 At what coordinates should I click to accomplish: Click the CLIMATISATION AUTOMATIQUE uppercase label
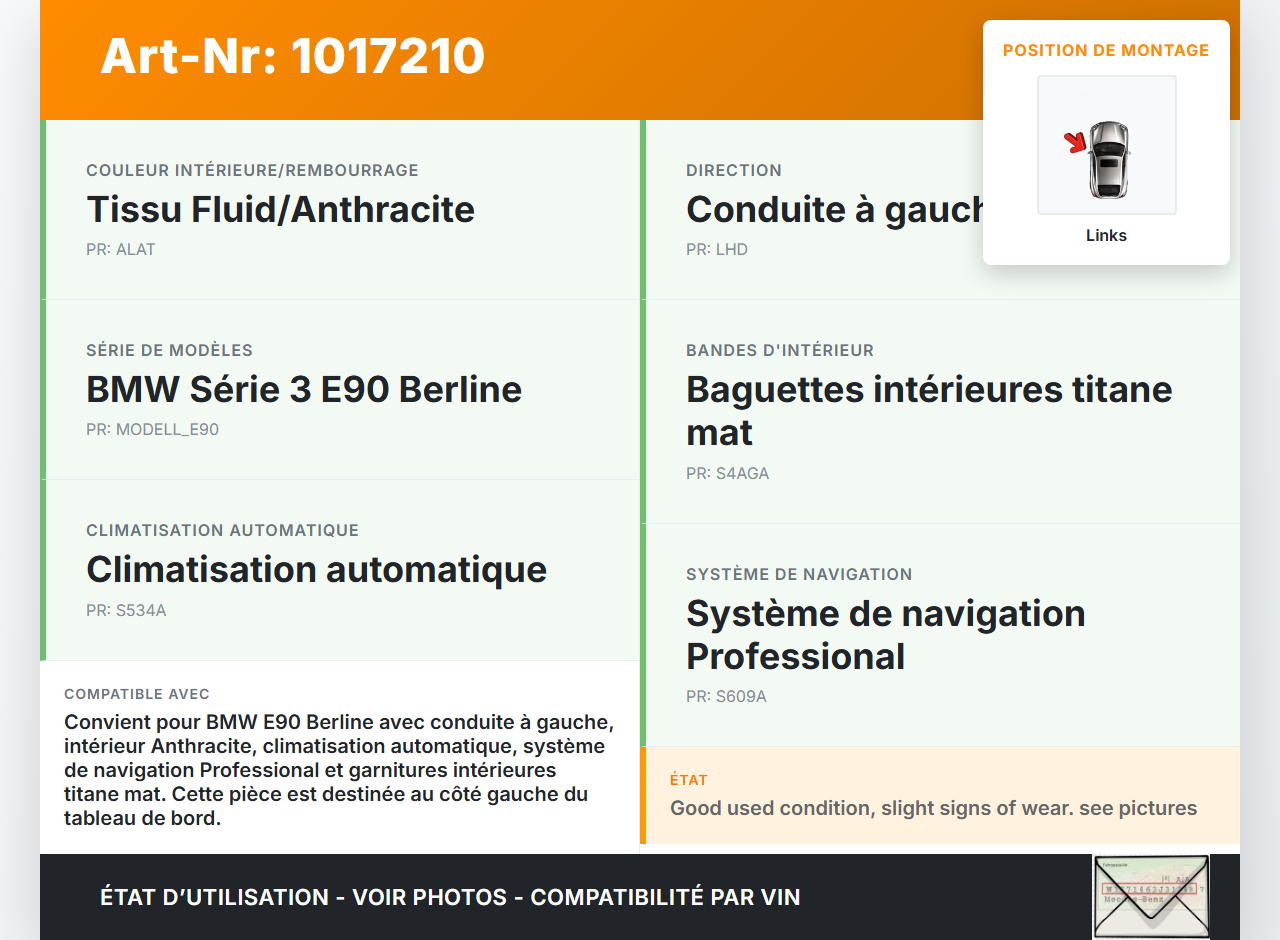coord(222,530)
